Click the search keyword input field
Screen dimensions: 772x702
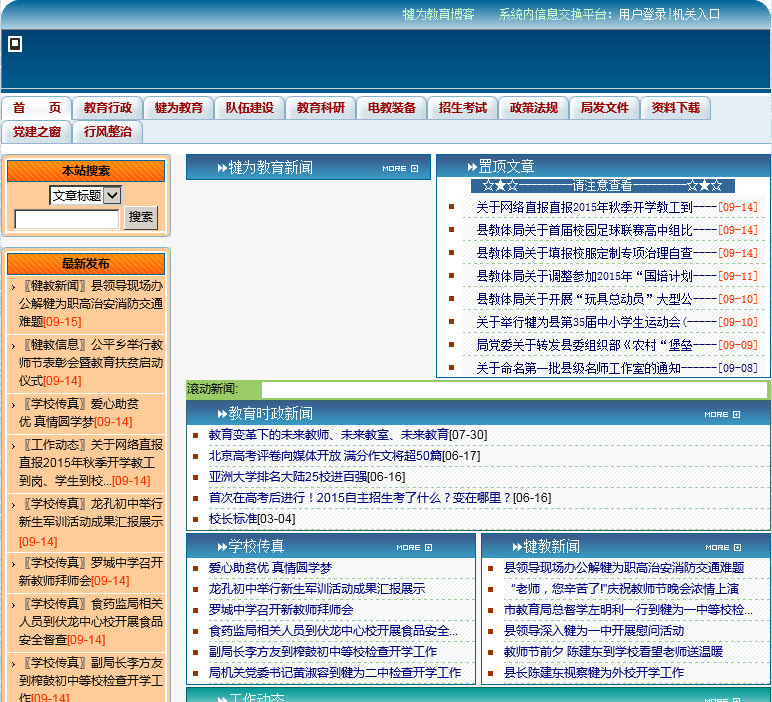click(x=66, y=219)
